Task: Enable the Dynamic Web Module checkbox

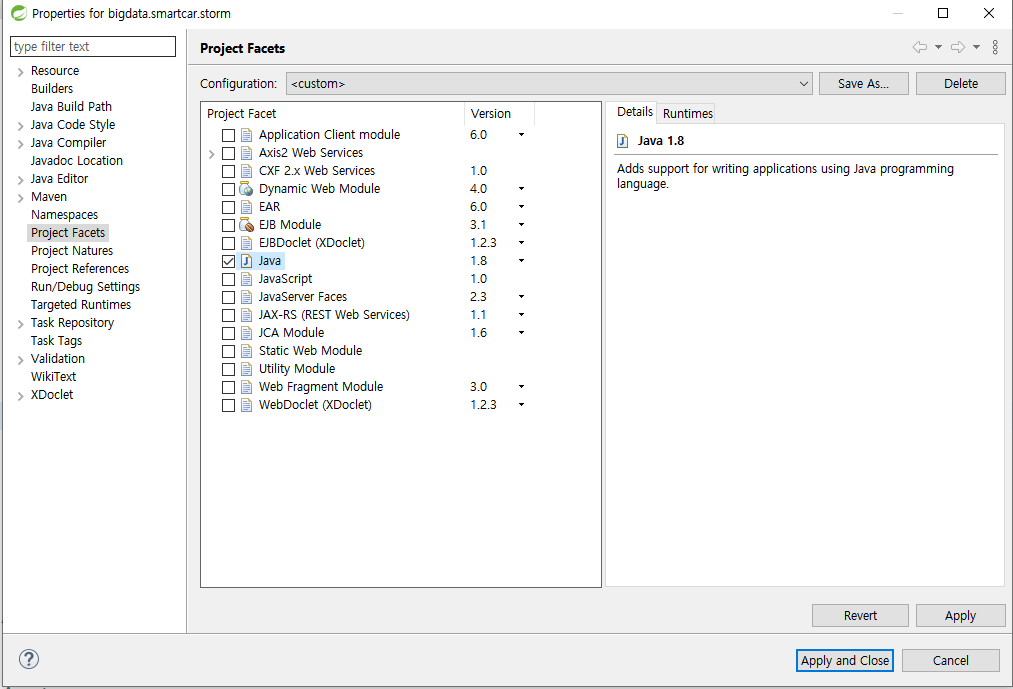Action: point(228,189)
